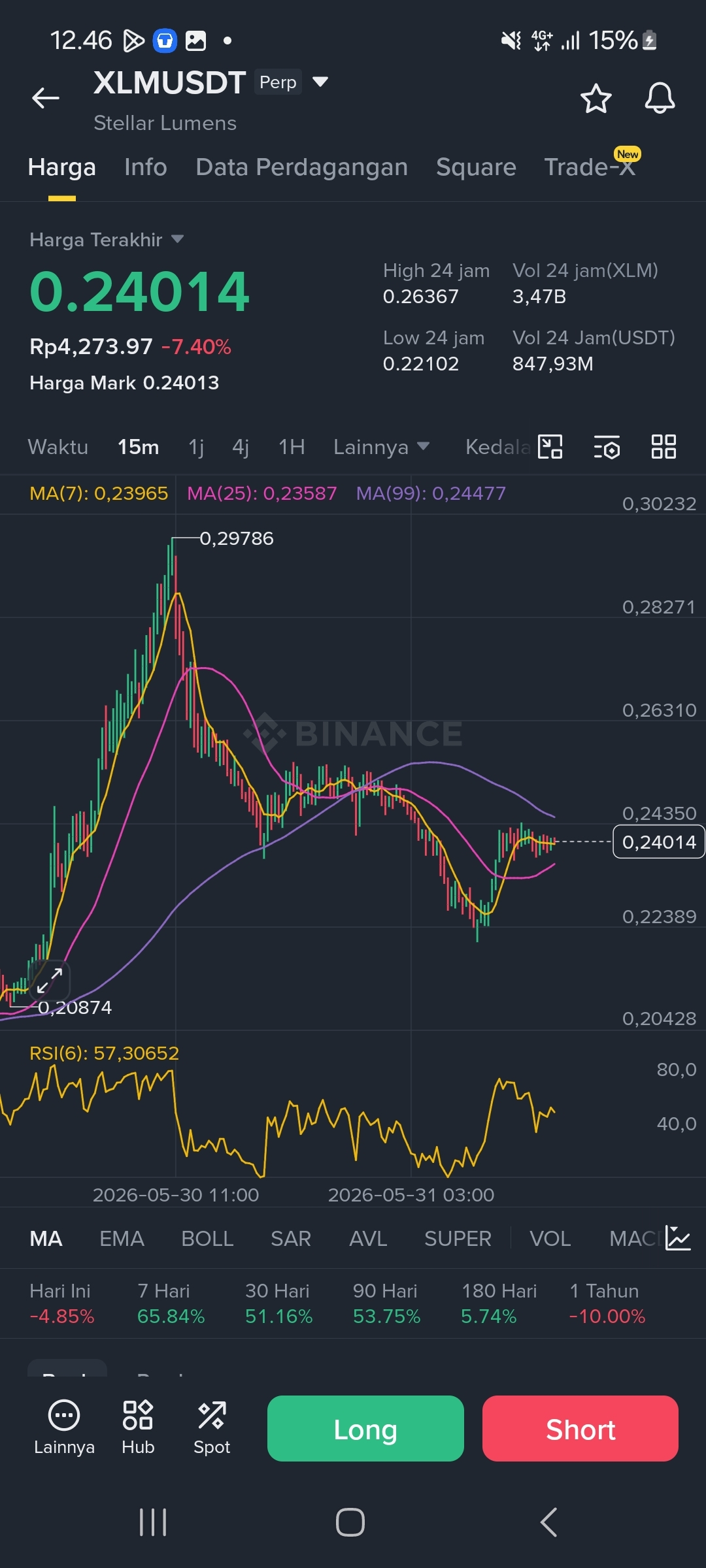Tap the MA(7) indicator value label
706x1568 pixels.
(99, 493)
